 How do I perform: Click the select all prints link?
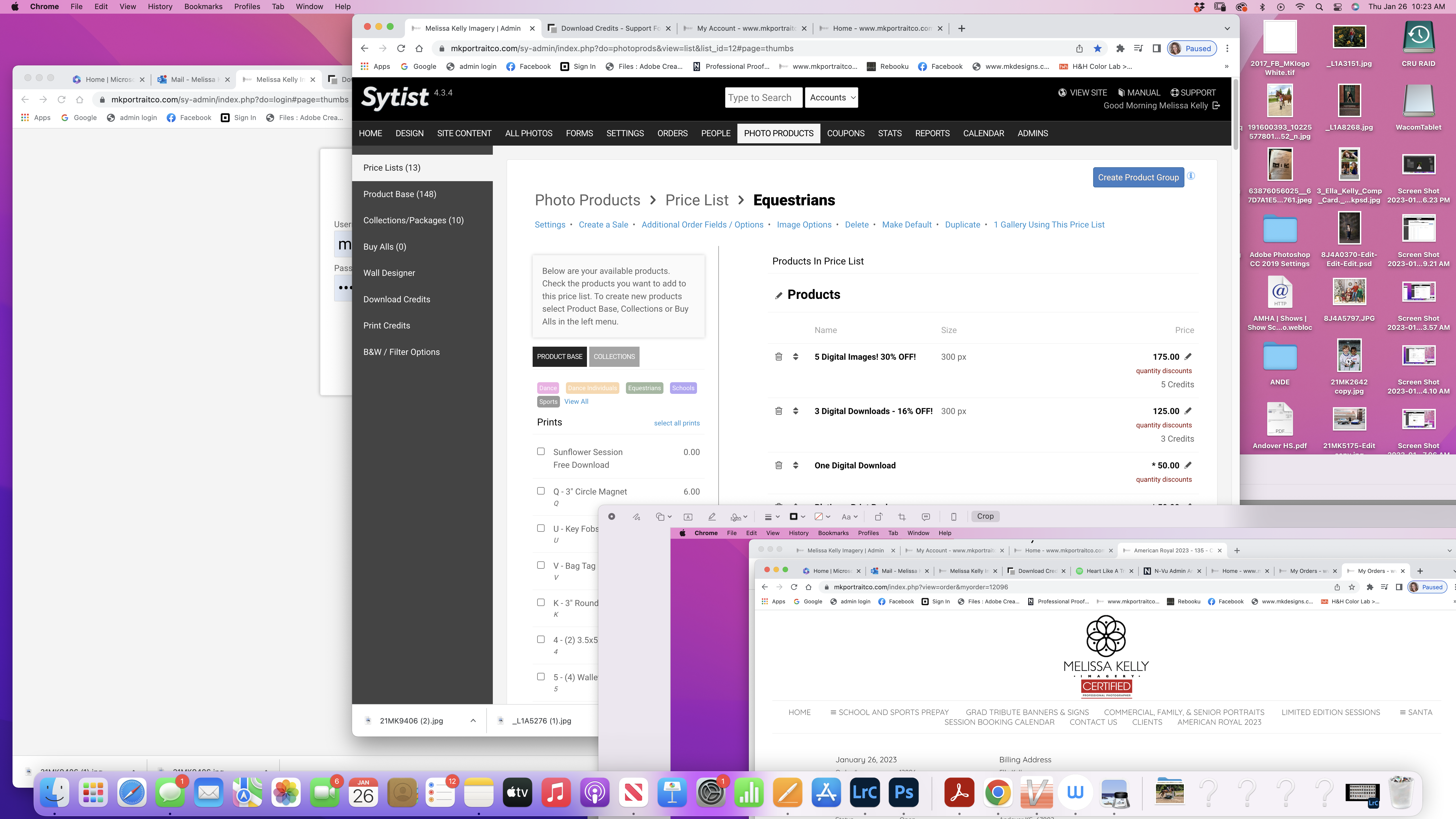point(677,423)
